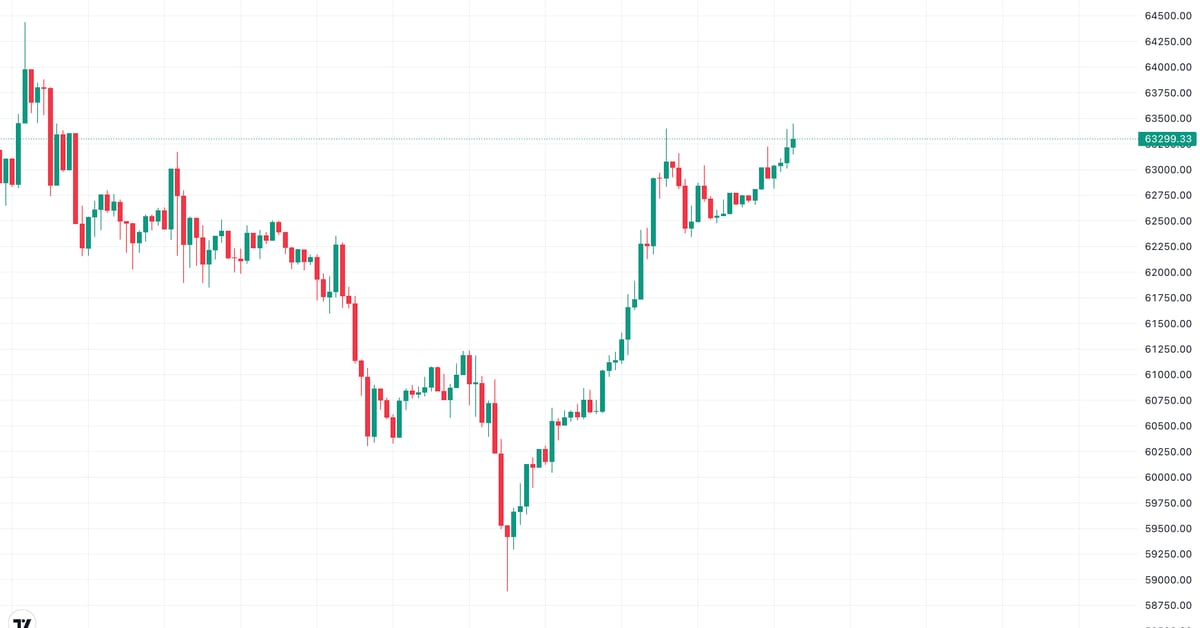Click the 60000.00 price axis label
Viewport: 1200px width, 628px height.
(x=1169, y=477)
